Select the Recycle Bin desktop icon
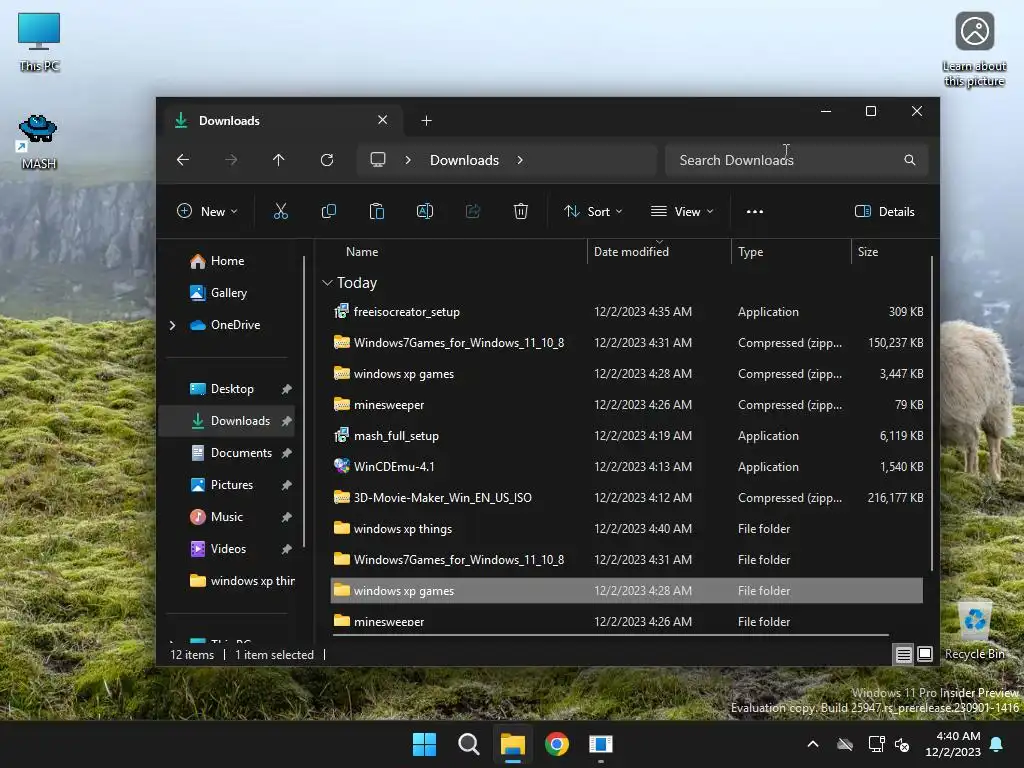Image resolution: width=1024 pixels, height=768 pixels. click(975, 630)
